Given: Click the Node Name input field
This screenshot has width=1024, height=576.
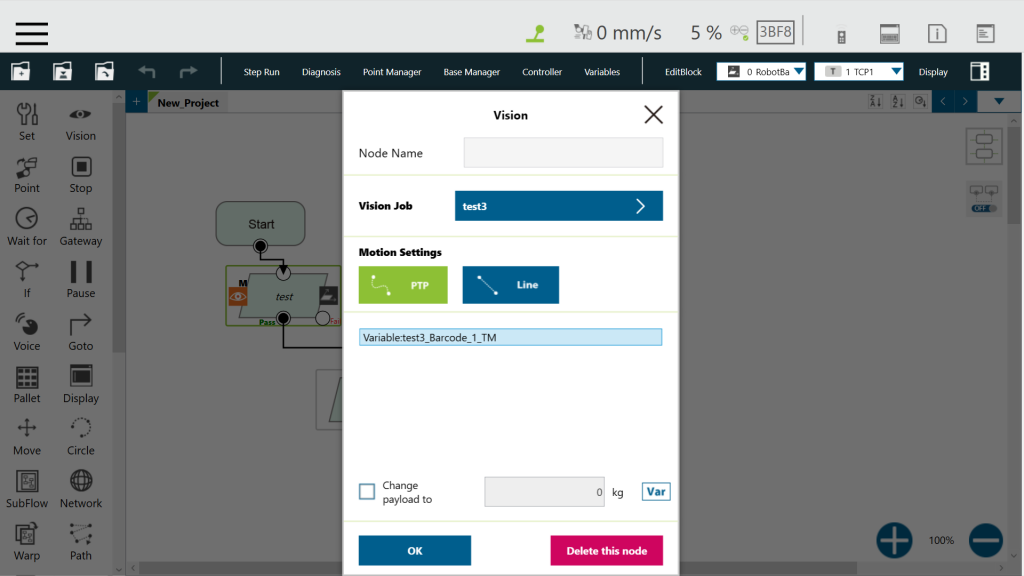Looking at the screenshot, I should click(563, 153).
